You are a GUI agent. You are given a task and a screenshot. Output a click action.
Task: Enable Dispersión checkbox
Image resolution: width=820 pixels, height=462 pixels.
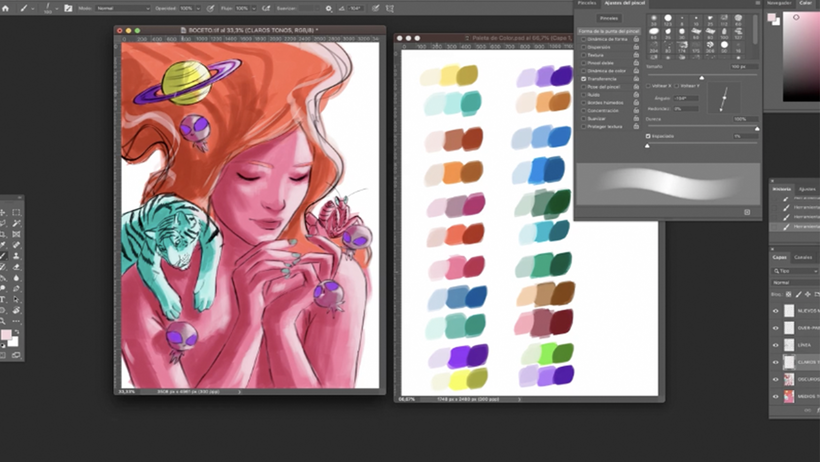tap(584, 47)
